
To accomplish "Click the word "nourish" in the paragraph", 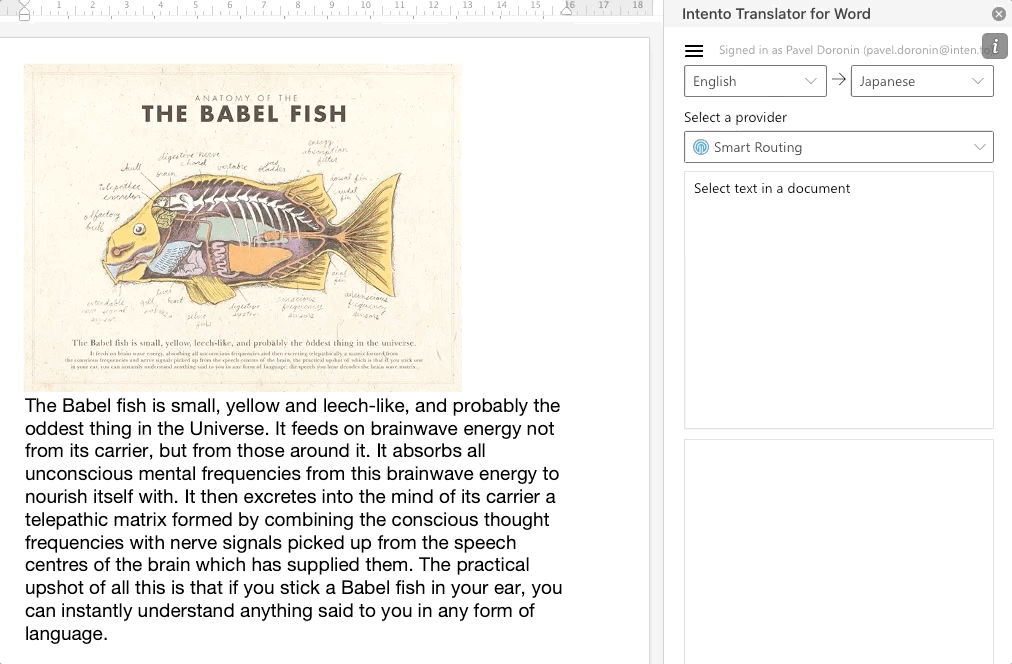I will point(56,497).
